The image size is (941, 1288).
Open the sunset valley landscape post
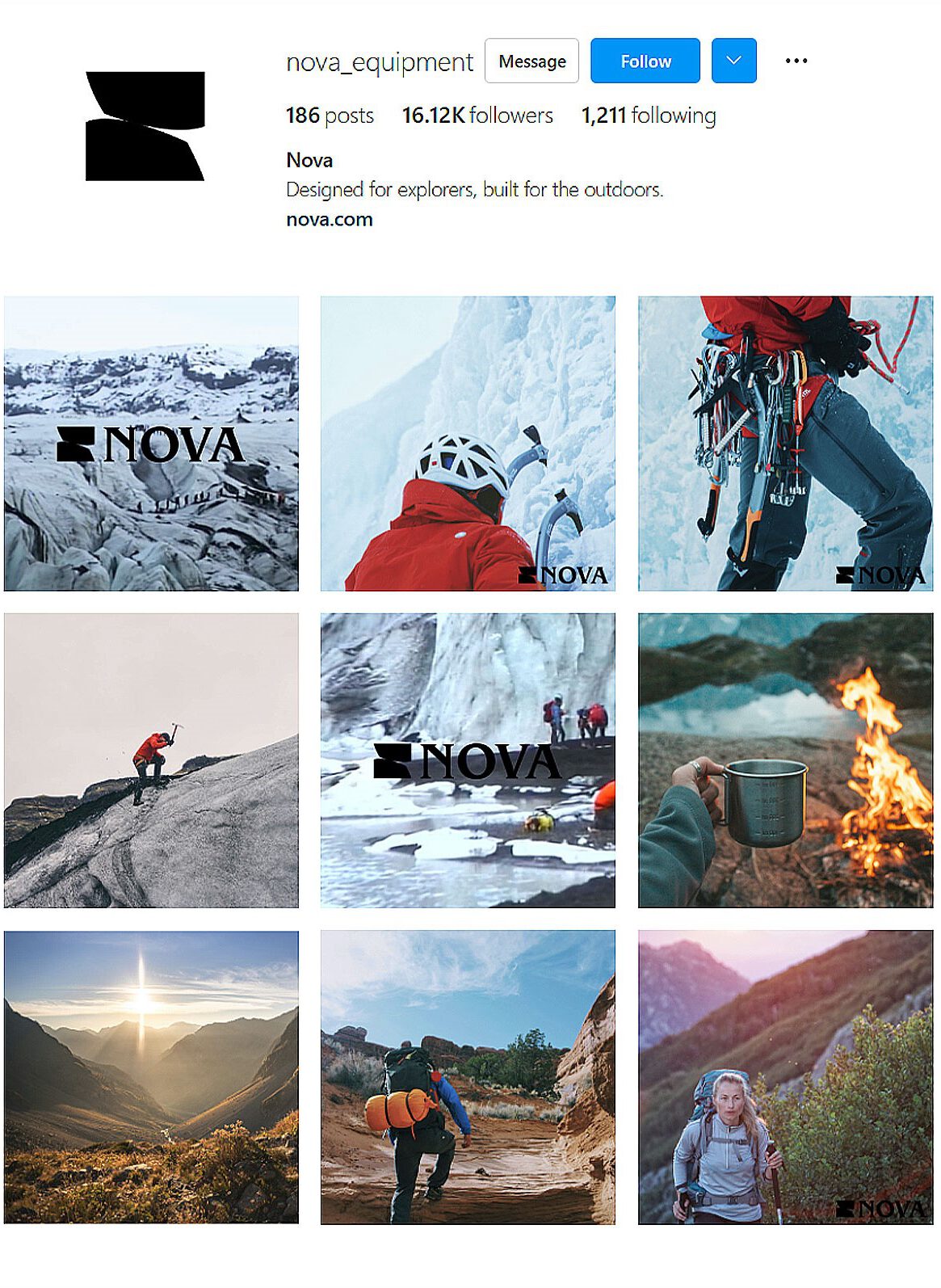click(x=151, y=1077)
